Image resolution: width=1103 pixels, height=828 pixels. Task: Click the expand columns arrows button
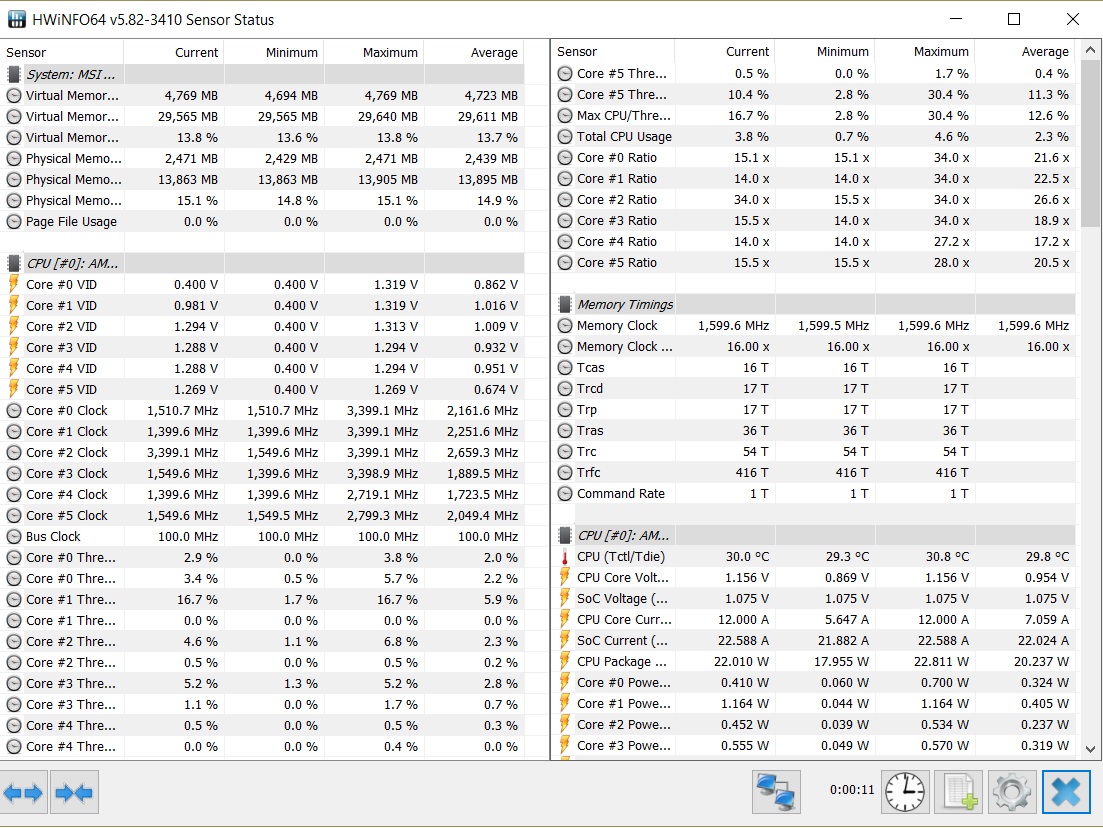(23, 793)
